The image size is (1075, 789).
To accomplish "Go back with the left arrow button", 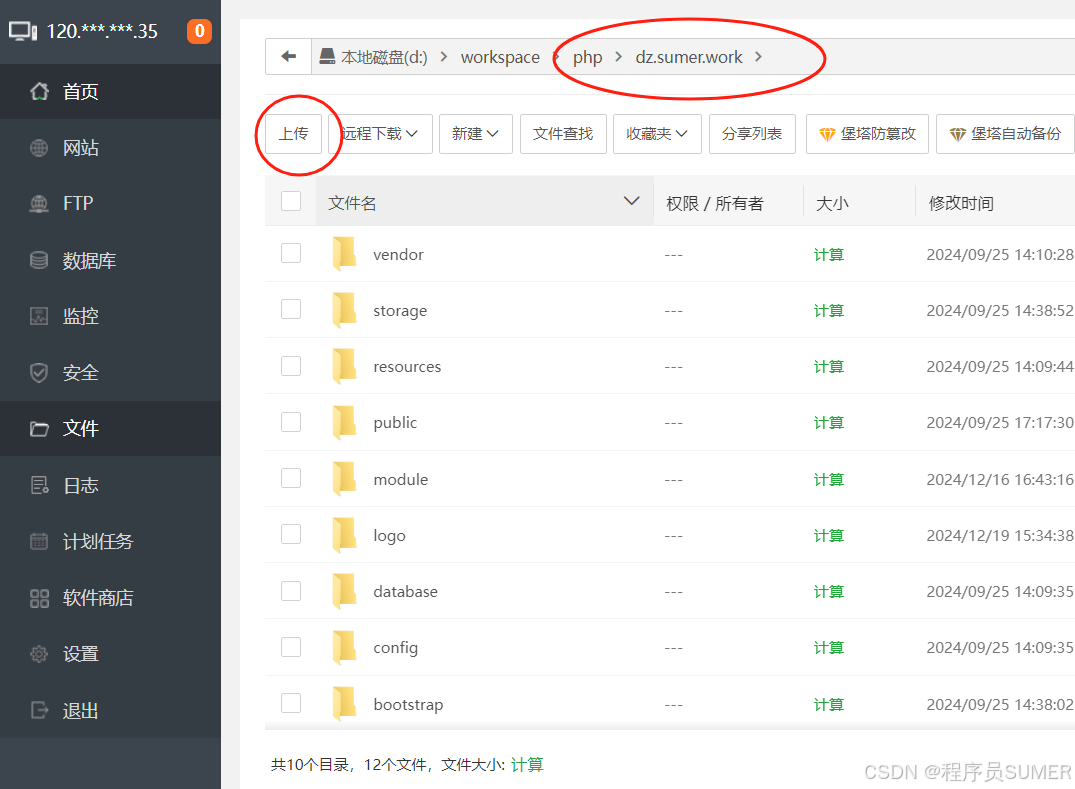I will [289, 56].
